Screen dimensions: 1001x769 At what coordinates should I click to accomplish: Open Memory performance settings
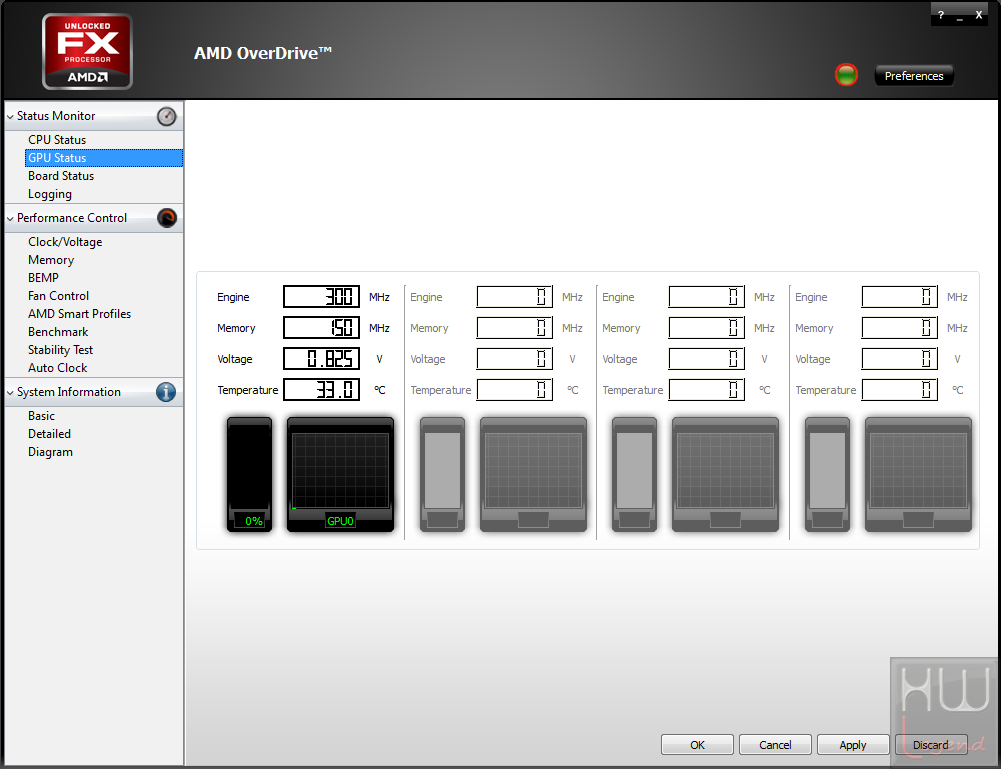coord(51,260)
